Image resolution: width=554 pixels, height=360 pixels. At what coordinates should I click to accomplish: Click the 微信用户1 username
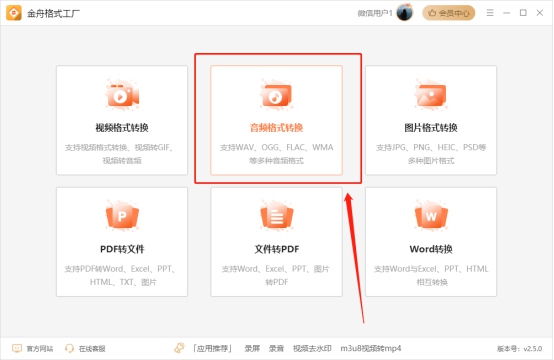coord(375,13)
